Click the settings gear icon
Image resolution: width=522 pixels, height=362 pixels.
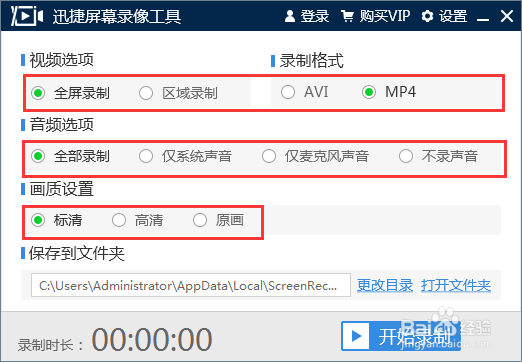427,16
